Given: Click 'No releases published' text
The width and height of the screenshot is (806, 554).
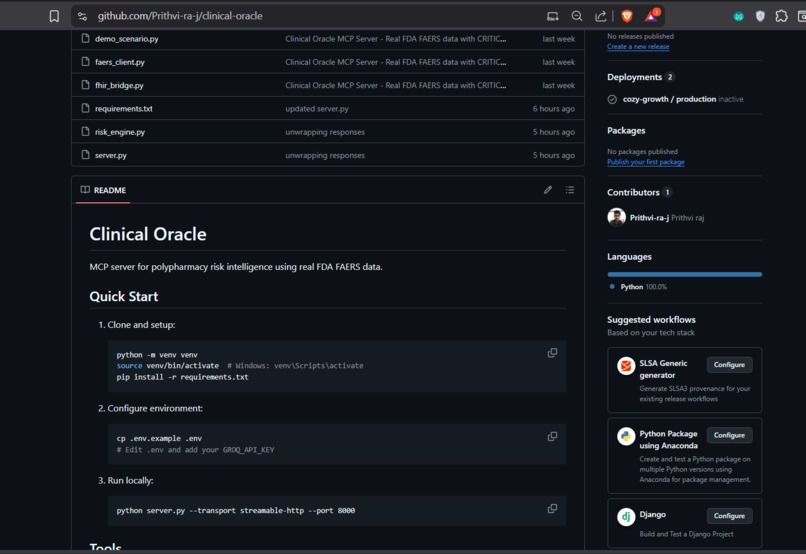Looking at the screenshot, I should click(x=640, y=36).
